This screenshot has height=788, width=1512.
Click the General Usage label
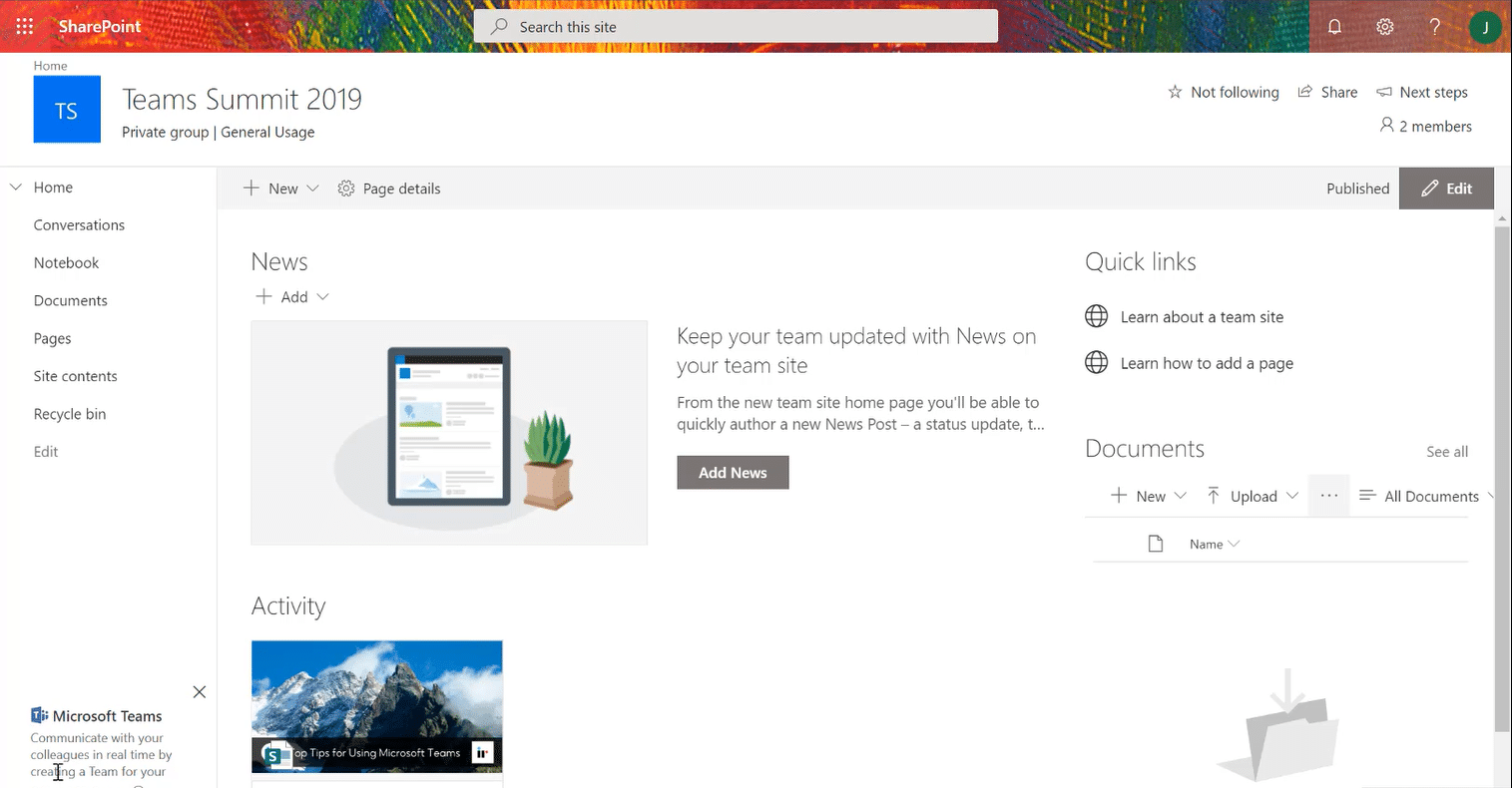(267, 132)
